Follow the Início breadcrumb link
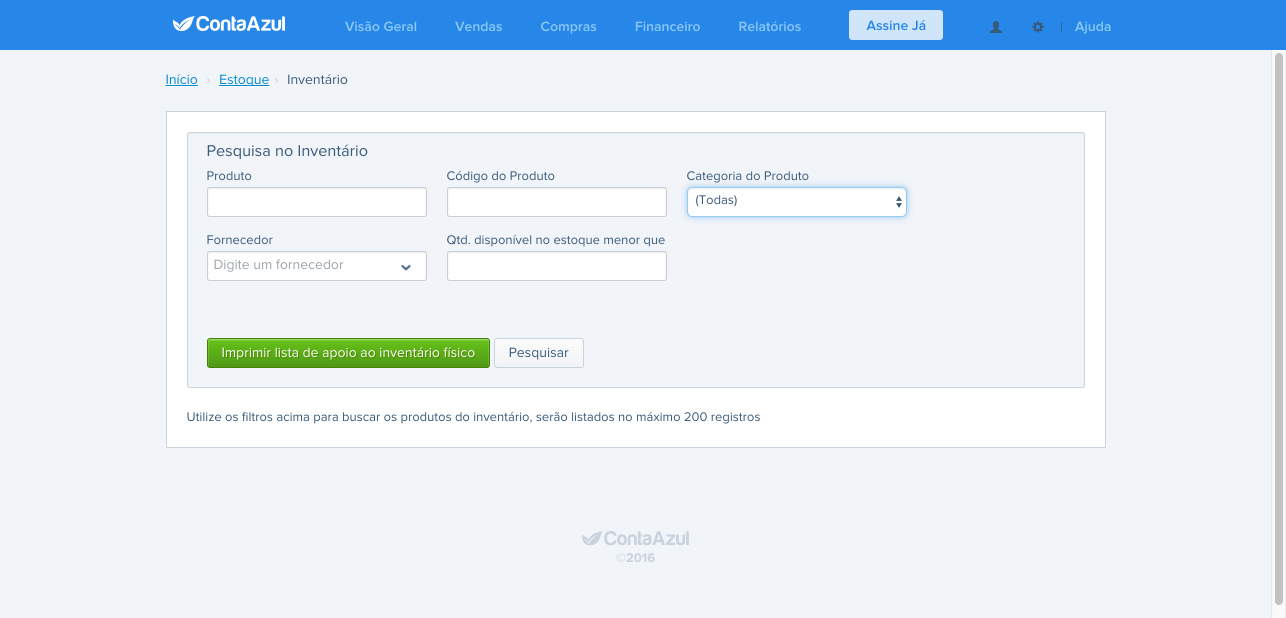The height and width of the screenshot is (618, 1286). coord(182,79)
